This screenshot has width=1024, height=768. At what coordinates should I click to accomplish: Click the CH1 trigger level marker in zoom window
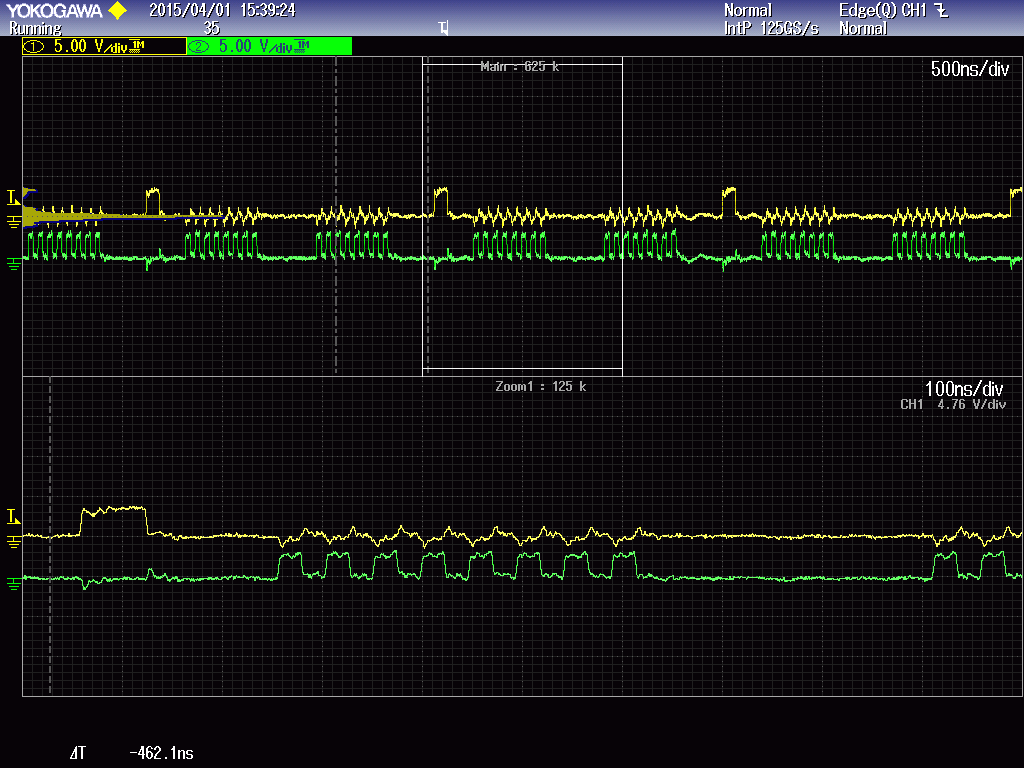[x=13, y=517]
